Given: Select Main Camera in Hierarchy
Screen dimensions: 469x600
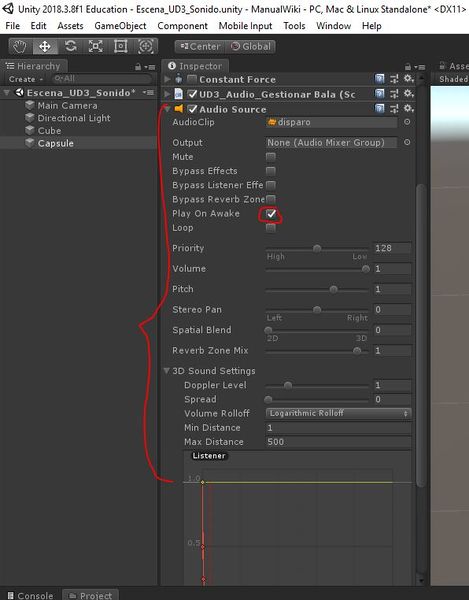Looking at the screenshot, I should coord(67,105).
